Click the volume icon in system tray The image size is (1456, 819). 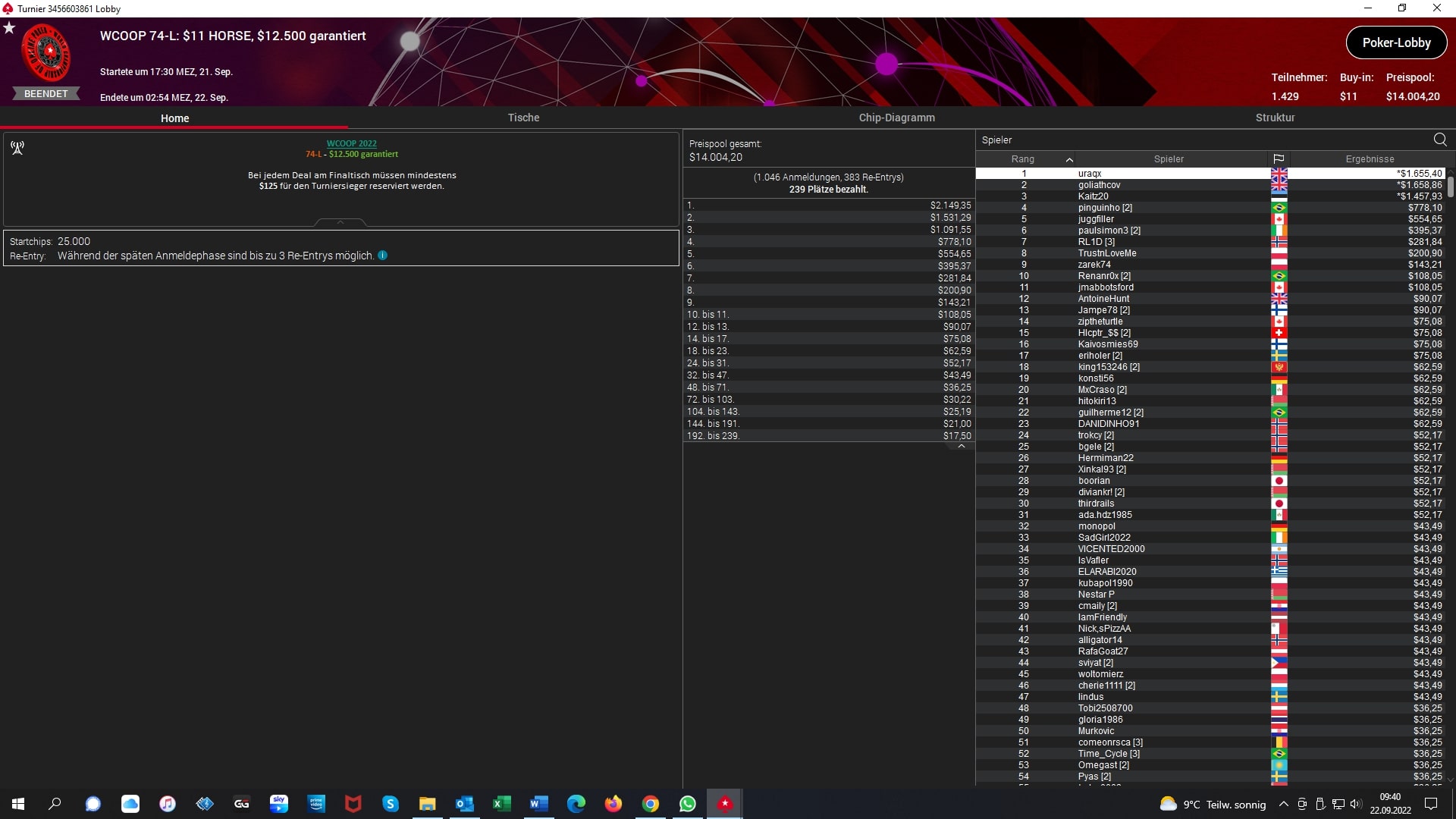[1356, 804]
